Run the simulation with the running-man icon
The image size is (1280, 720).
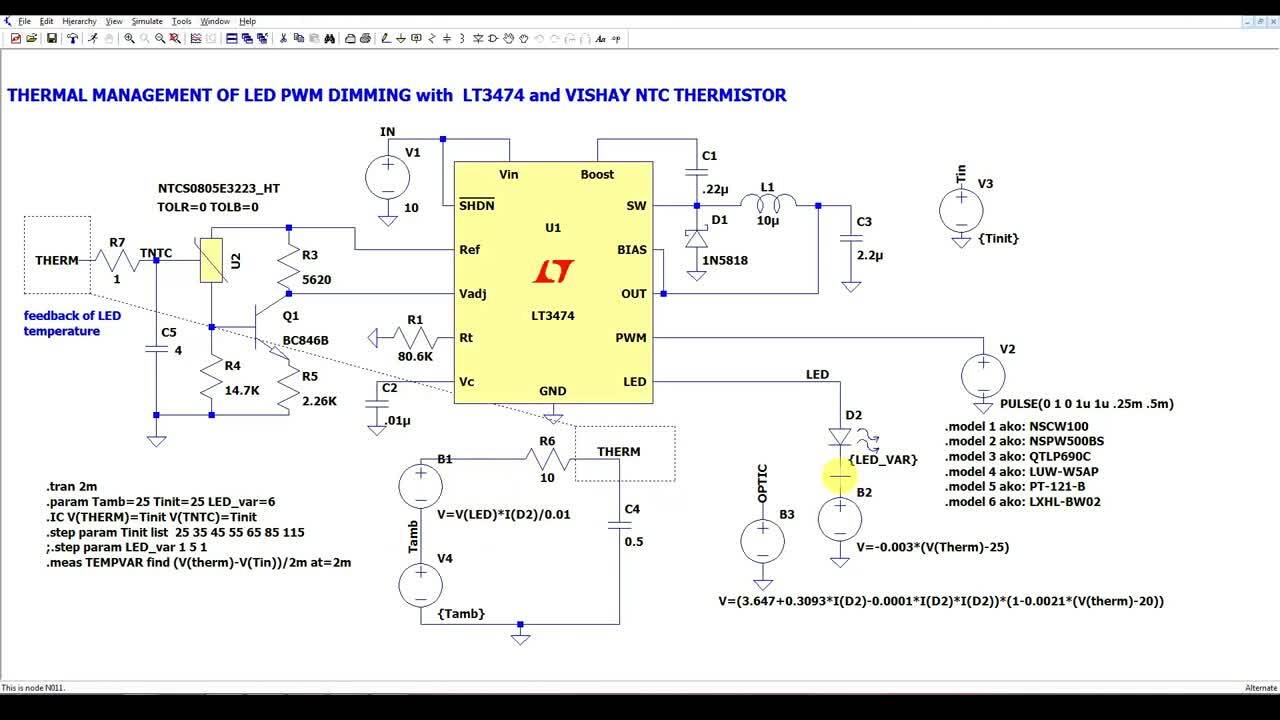[x=93, y=39]
